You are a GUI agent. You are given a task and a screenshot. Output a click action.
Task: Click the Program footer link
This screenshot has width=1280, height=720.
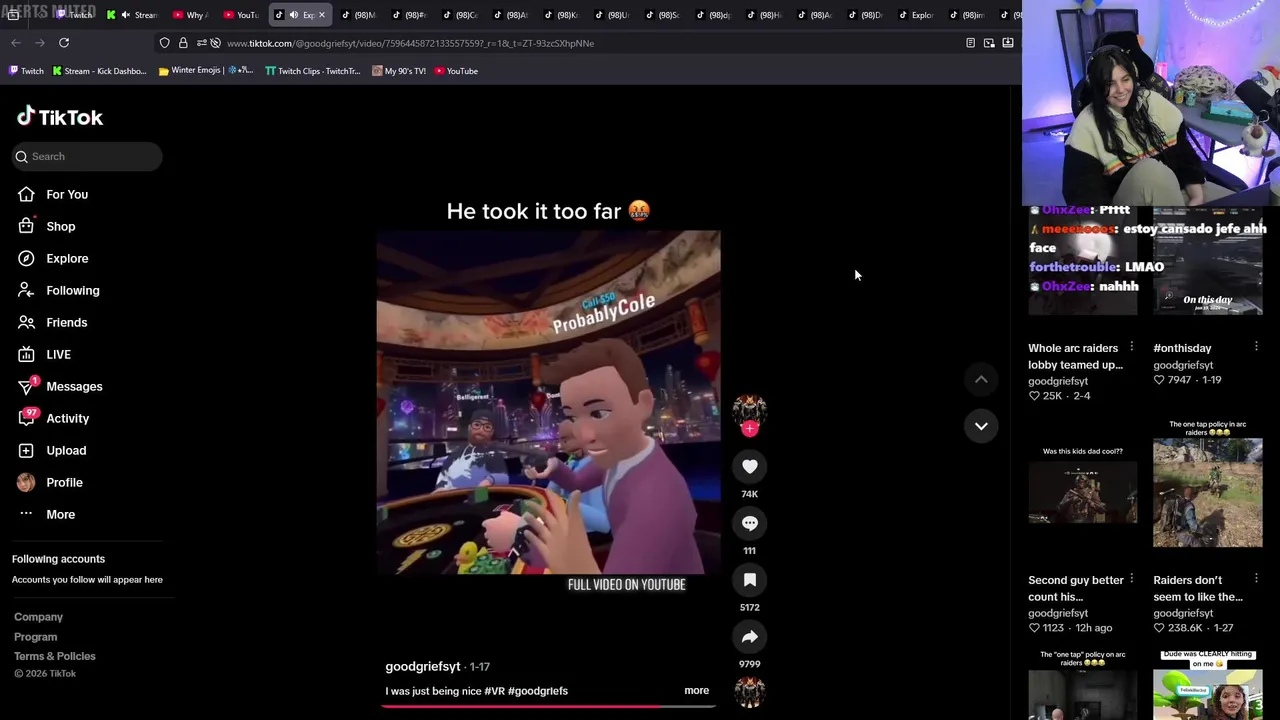click(x=35, y=637)
